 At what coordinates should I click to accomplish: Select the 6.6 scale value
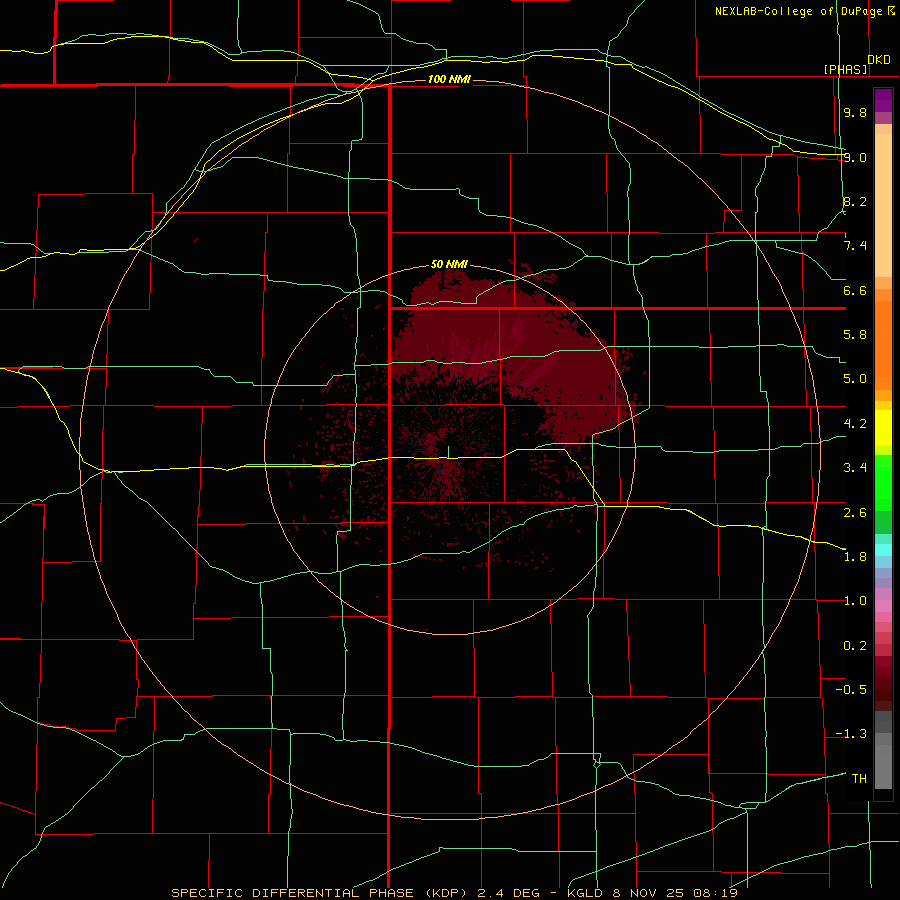point(855,290)
